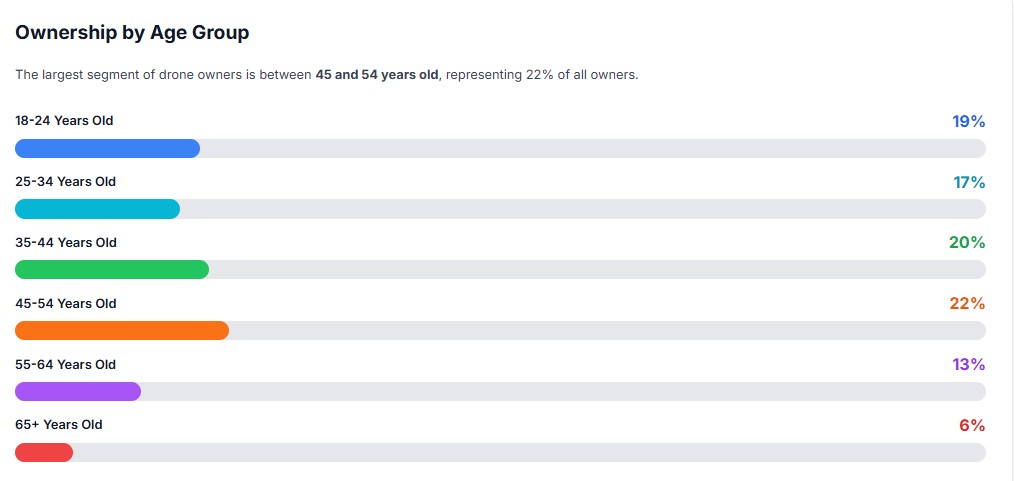1014x481 pixels.
Task: Select the 'Ownership by Age Group' heading
Action: coord(132,33)
